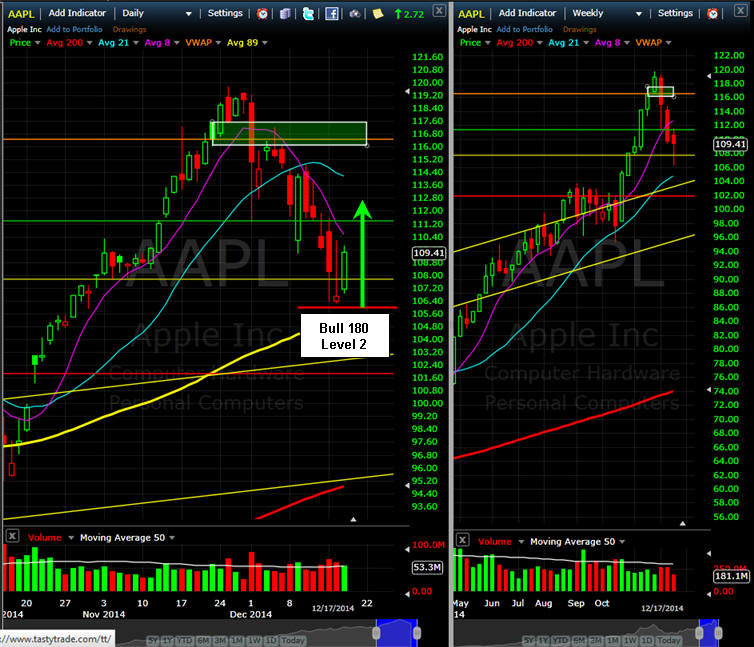Screen dimensions: 754x647
Task: Expand Avg 89 indicator options
Action: (265, 43)
